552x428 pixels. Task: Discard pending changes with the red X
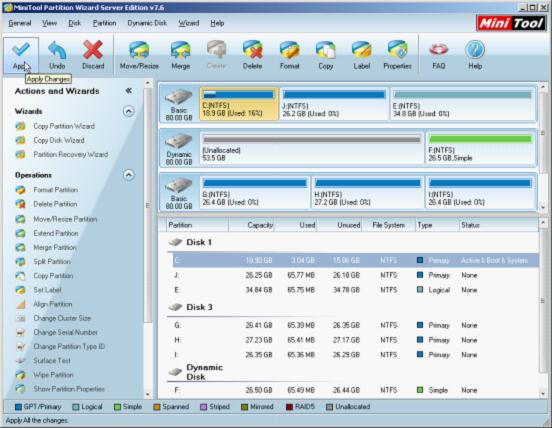point(93,50)
